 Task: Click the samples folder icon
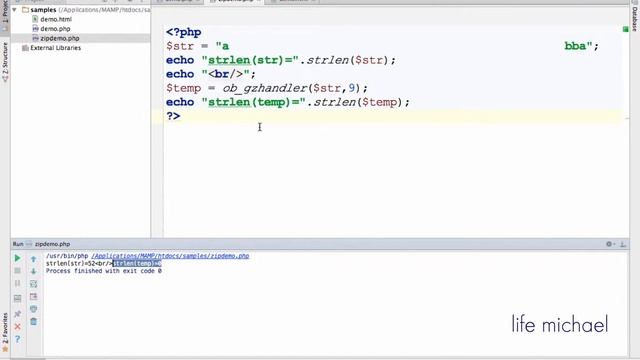click(25, 9)
